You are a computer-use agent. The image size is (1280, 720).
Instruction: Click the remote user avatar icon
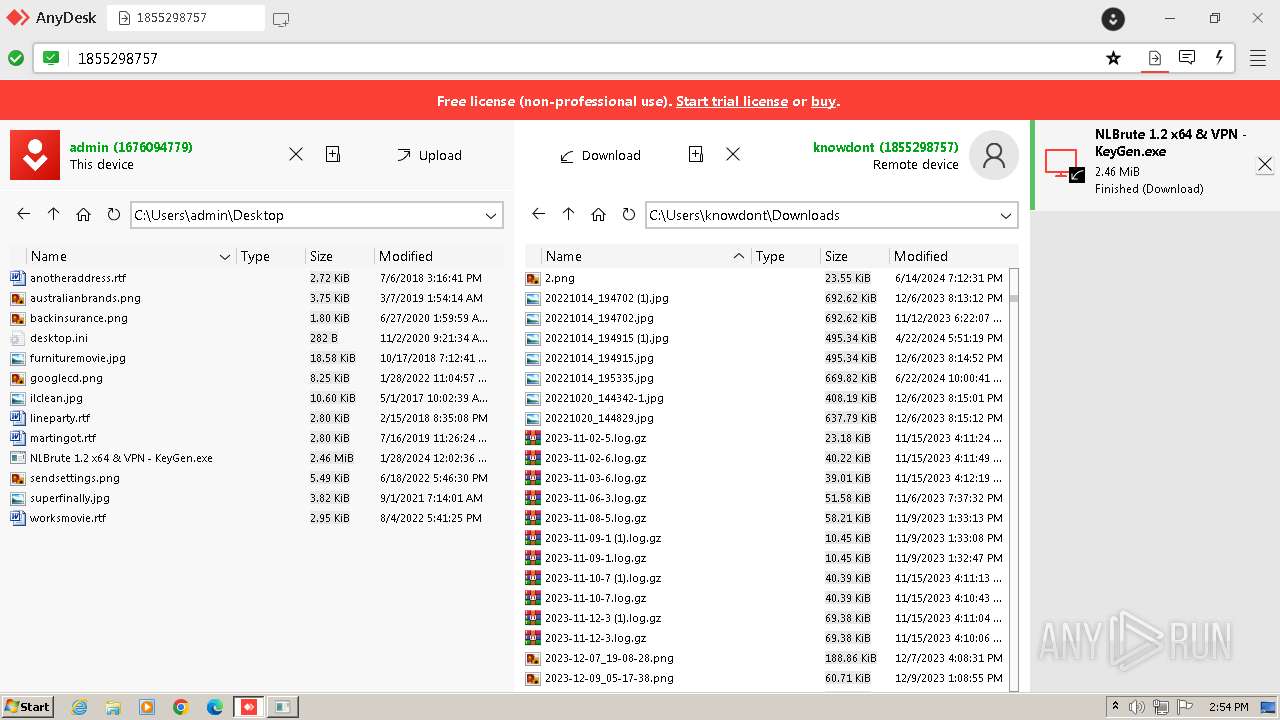pos(994,155)
